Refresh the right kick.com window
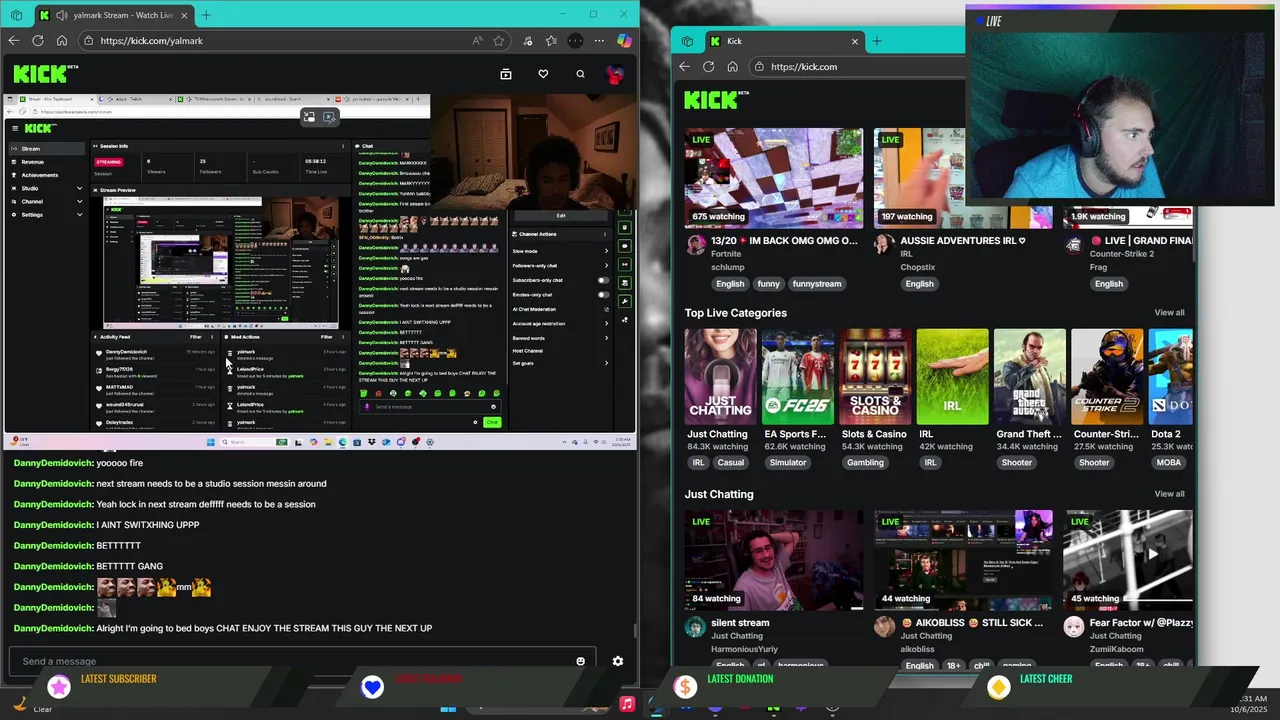This screenshot has width=1280, height=720. point(709,67)
